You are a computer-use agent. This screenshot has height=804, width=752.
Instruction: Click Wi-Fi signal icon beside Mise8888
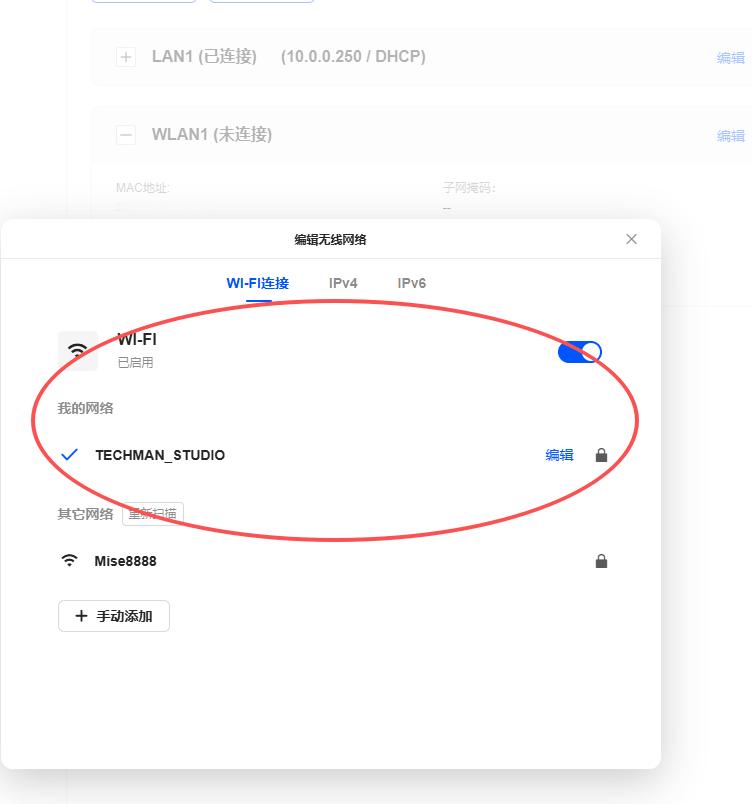[69, 560]
